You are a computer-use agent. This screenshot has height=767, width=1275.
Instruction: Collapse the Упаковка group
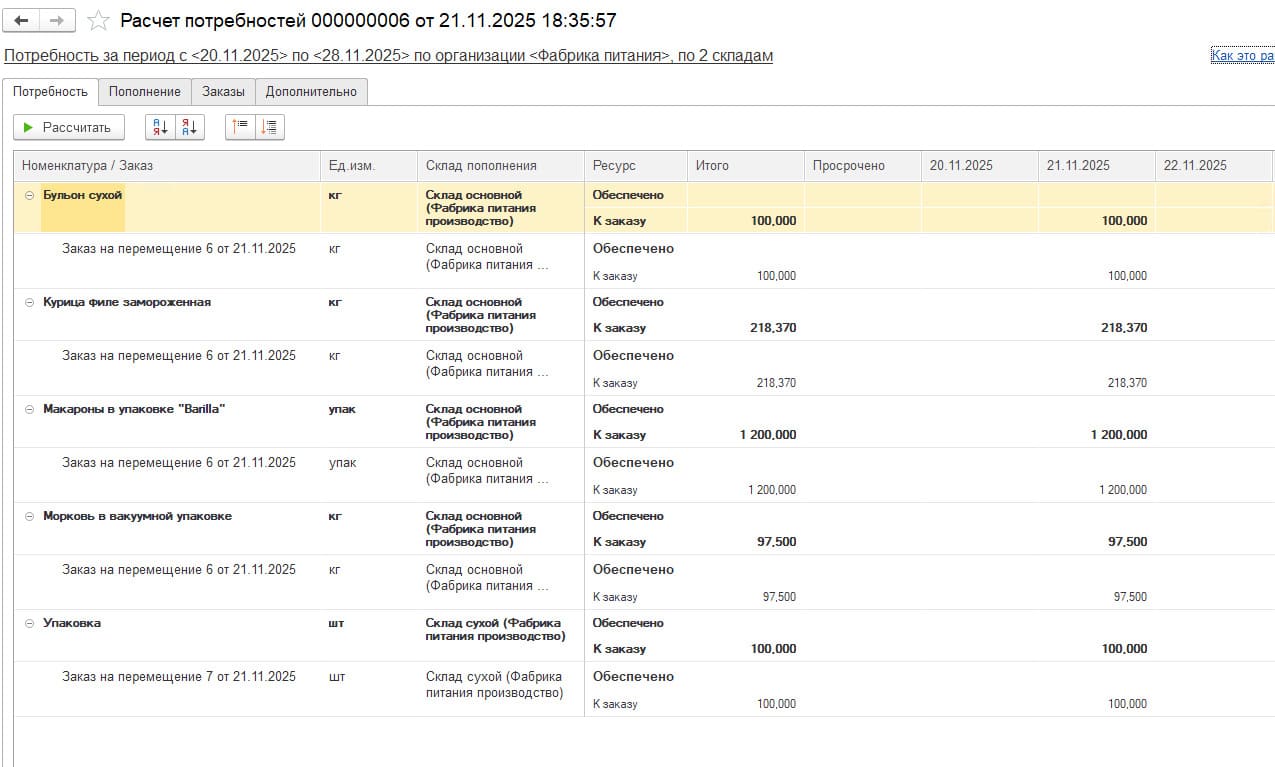[29, 623]
